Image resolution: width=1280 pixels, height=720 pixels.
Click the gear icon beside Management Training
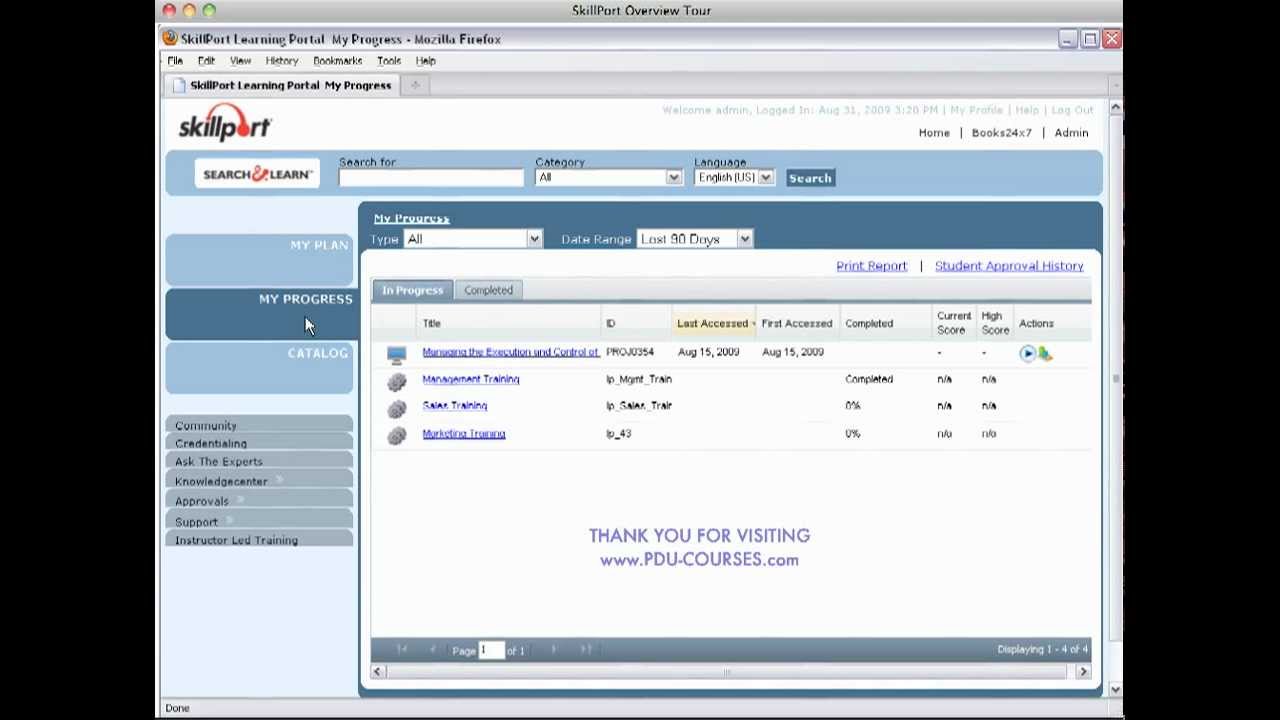[x=397, y=381]
